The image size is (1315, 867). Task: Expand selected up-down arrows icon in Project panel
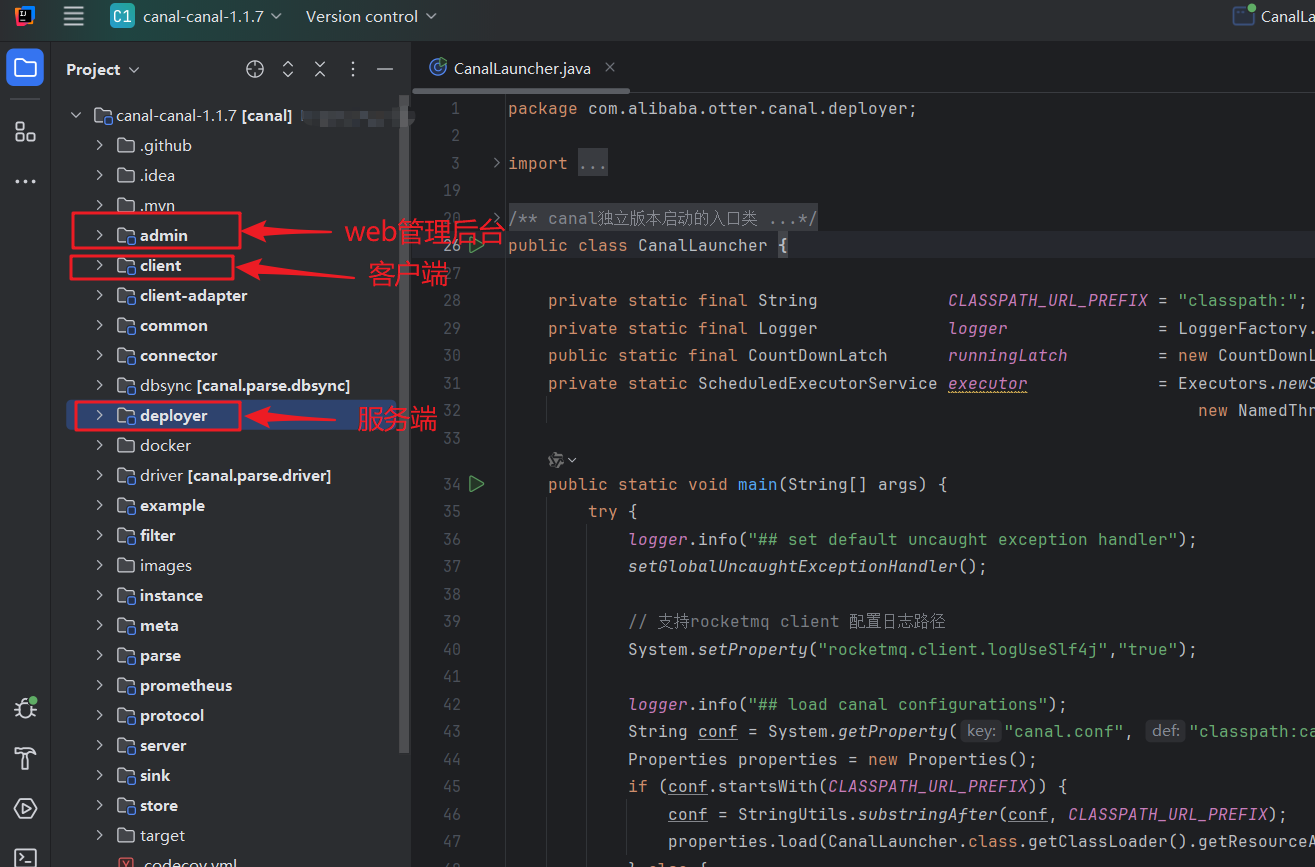[x=288, y=69]
